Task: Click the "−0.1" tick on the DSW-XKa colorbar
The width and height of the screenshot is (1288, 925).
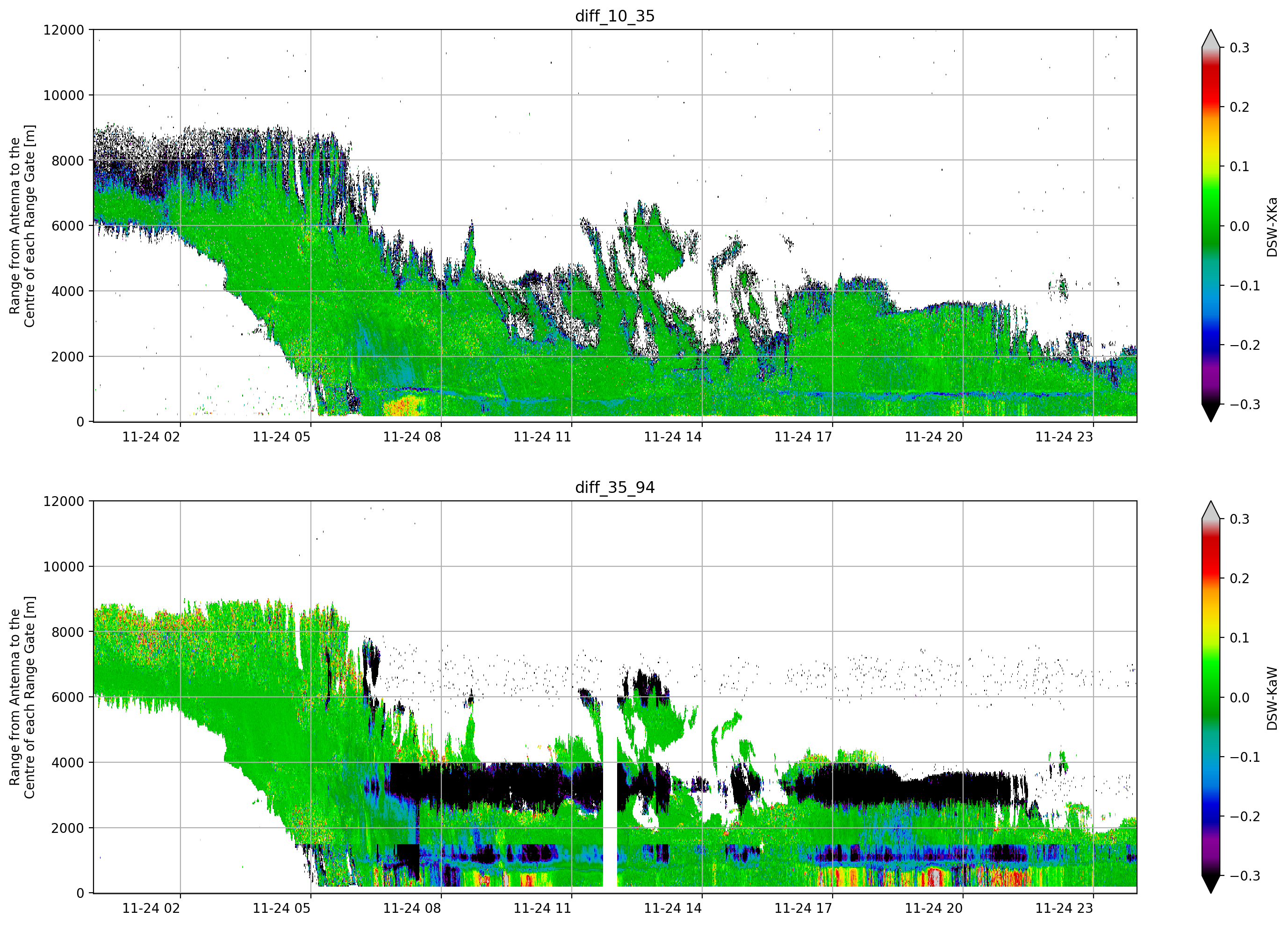Action: [x=1245, y=286]
